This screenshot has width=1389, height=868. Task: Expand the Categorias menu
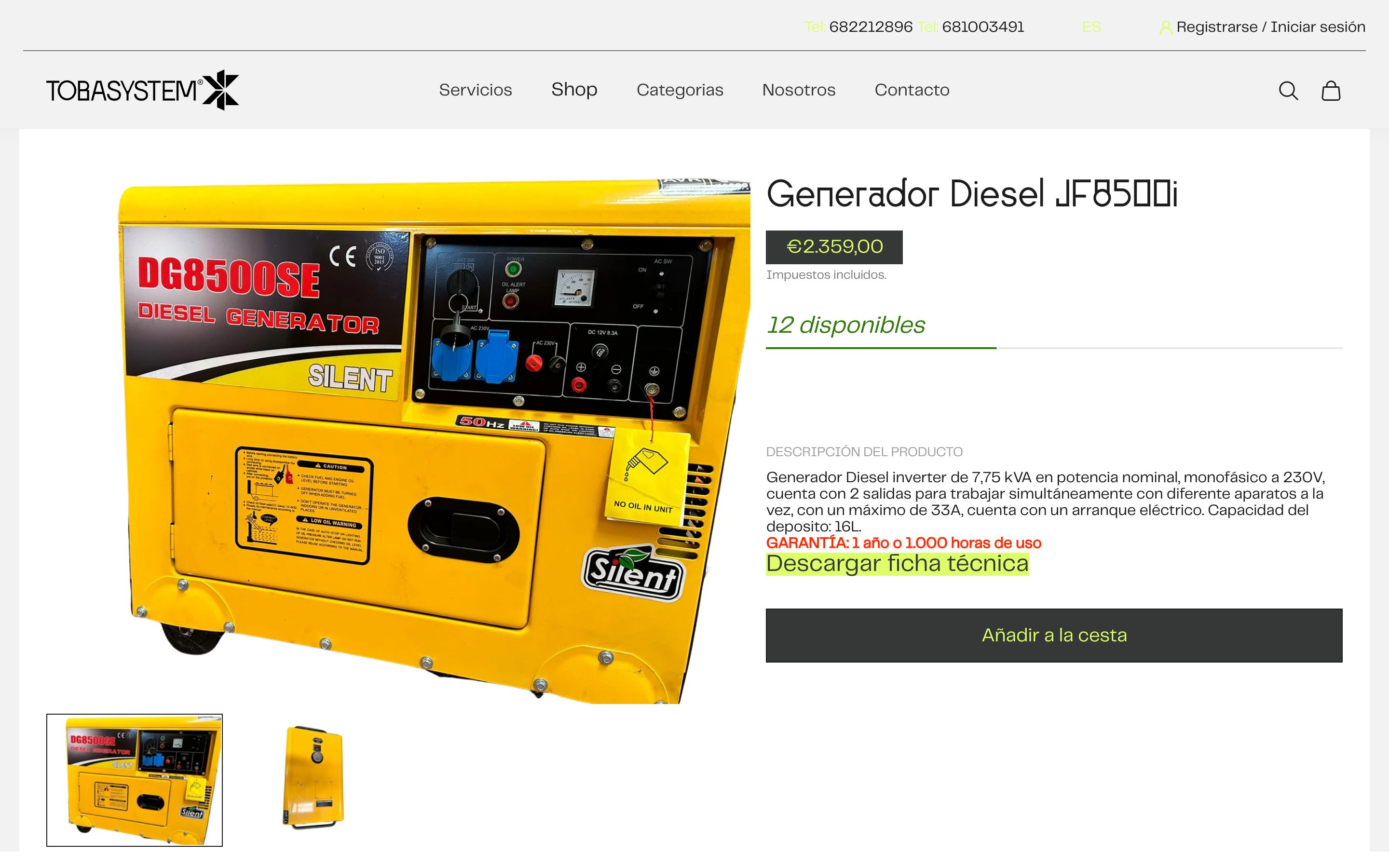click(x=680, y=90)
